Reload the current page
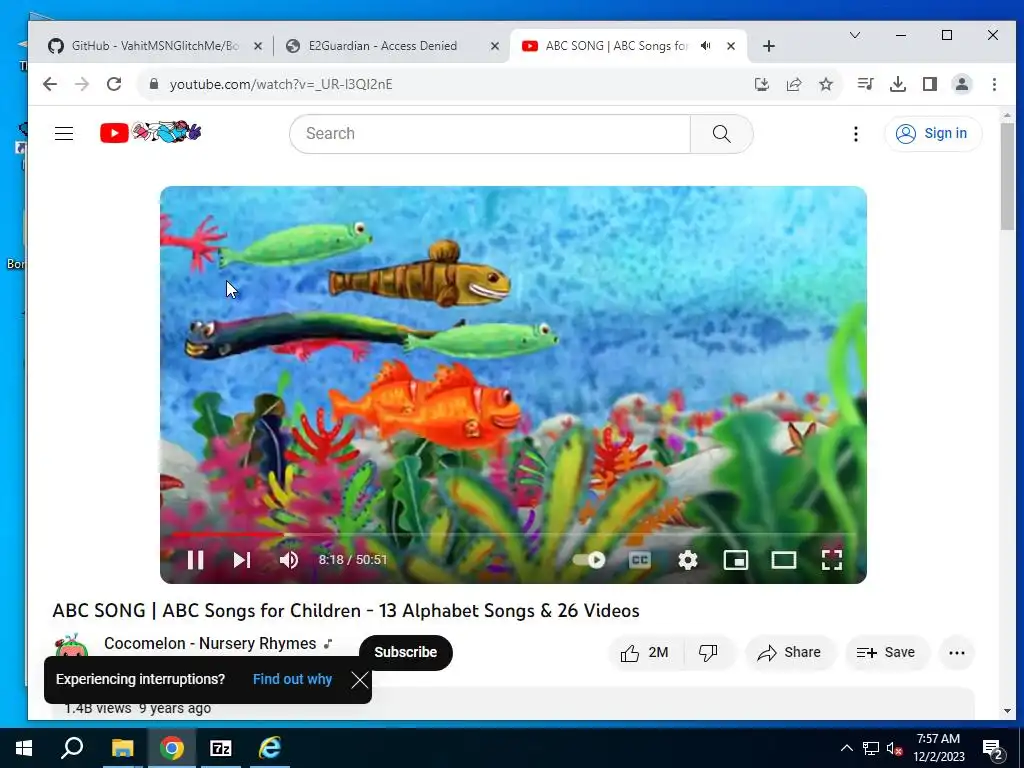Viewport: 1024px width, 768px height. click(x=114, y=84)
